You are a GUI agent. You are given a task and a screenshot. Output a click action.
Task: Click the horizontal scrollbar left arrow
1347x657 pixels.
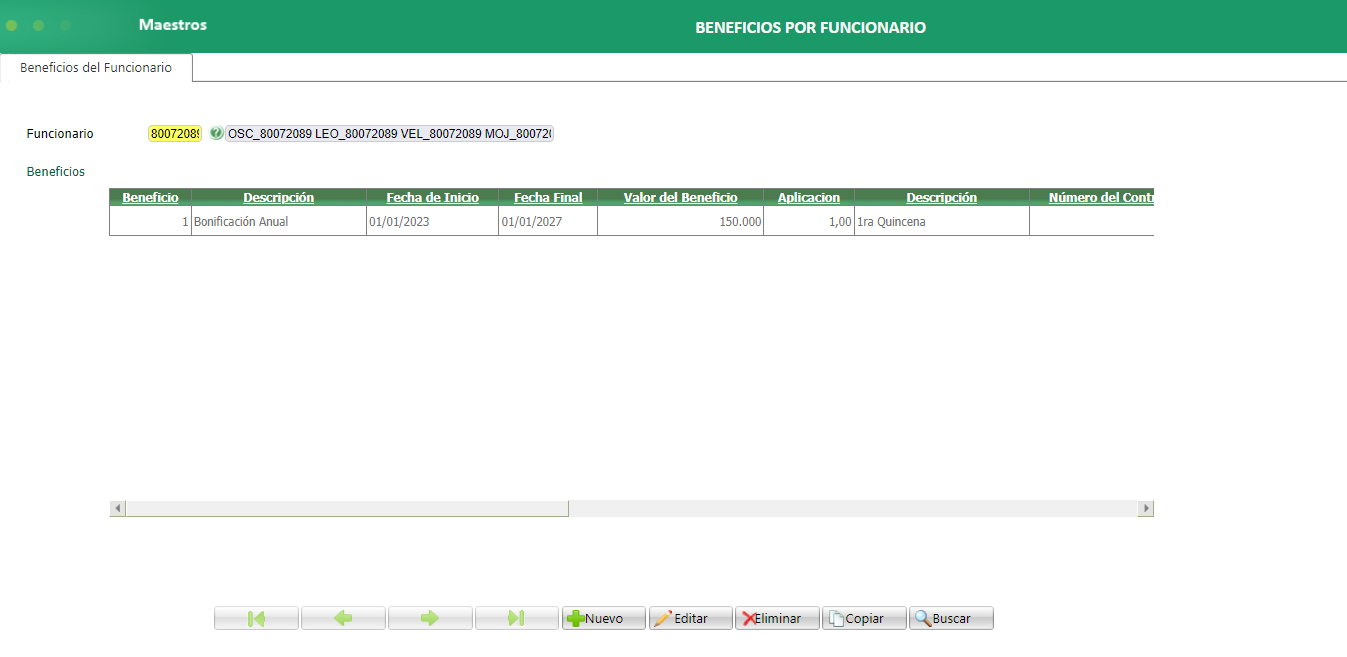coord(118,508)
